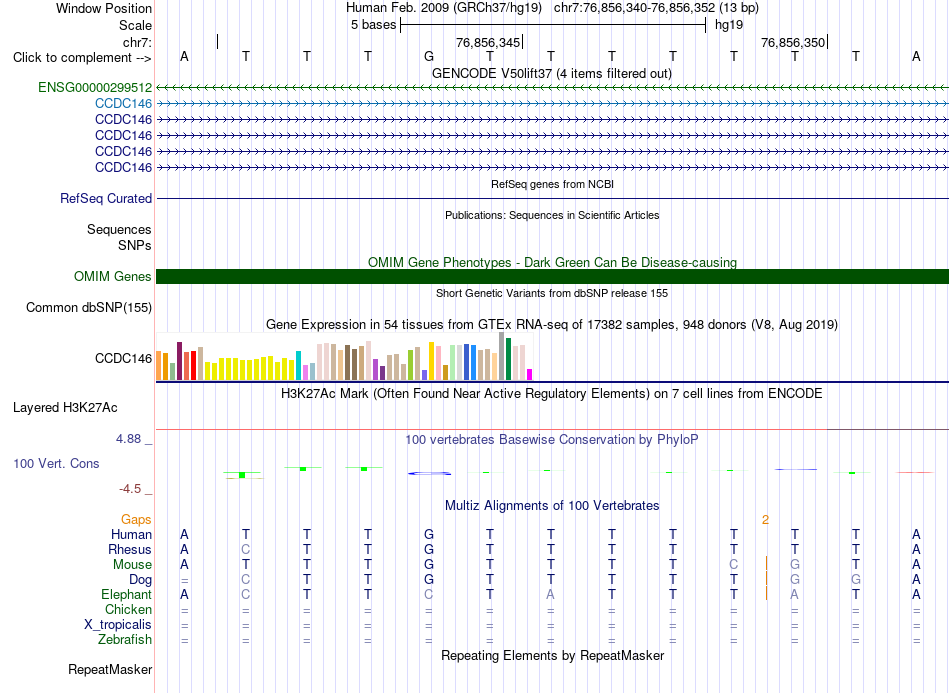Click the orange gap marker numbered 2
Image resolution: width=950 pixels, height=693 pixels.
(x=765, y=520)
